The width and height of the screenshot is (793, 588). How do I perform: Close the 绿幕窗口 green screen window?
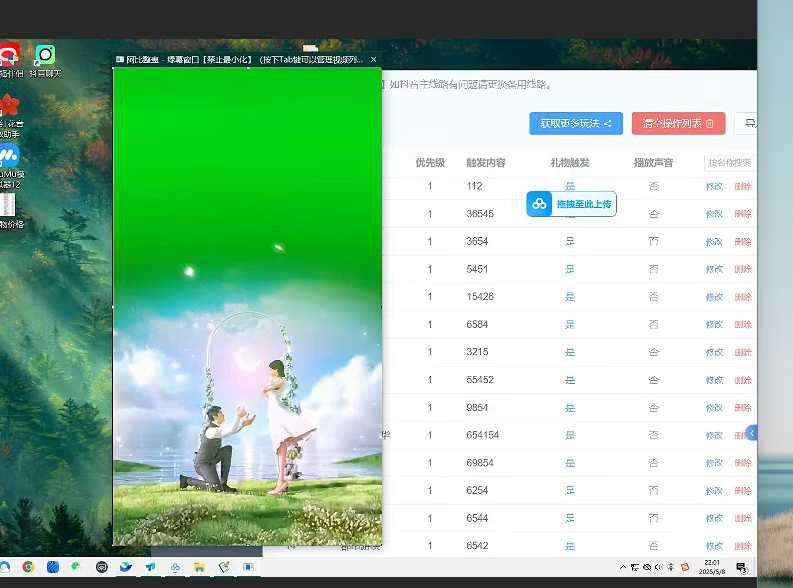(x=373, y=60)
